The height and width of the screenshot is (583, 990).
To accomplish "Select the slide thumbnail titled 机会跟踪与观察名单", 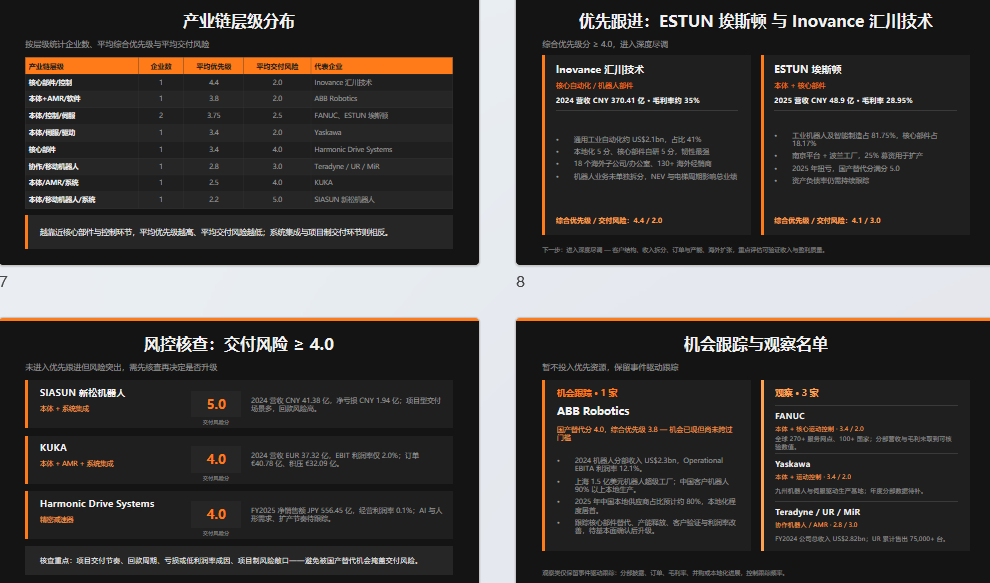I will pos(753,451).
